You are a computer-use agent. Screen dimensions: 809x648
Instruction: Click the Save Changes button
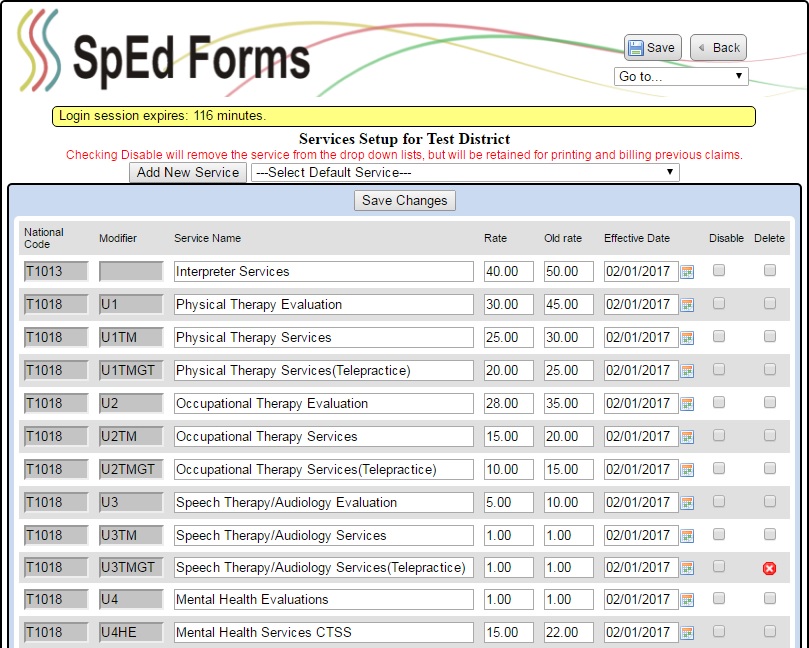405,201
